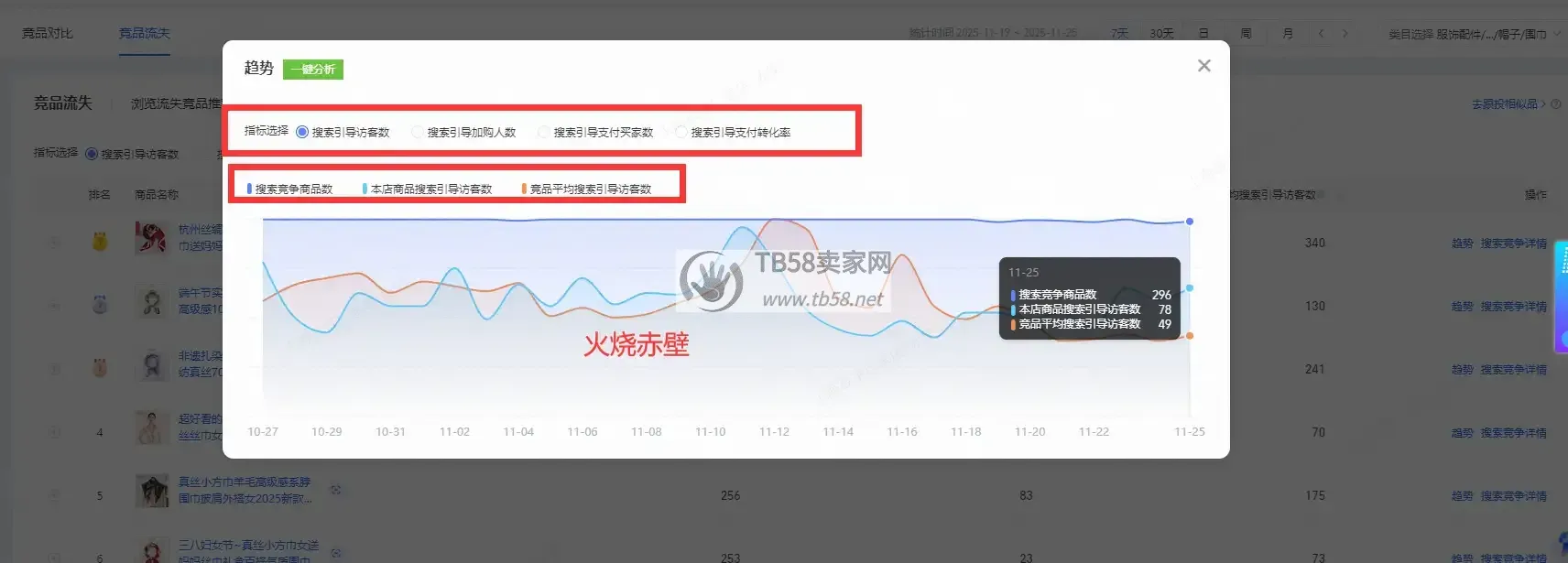The image size is (1568, 563).
Task: Open rank-1 product thumbnail 杭州丝绸
Action: coord(151,238)
